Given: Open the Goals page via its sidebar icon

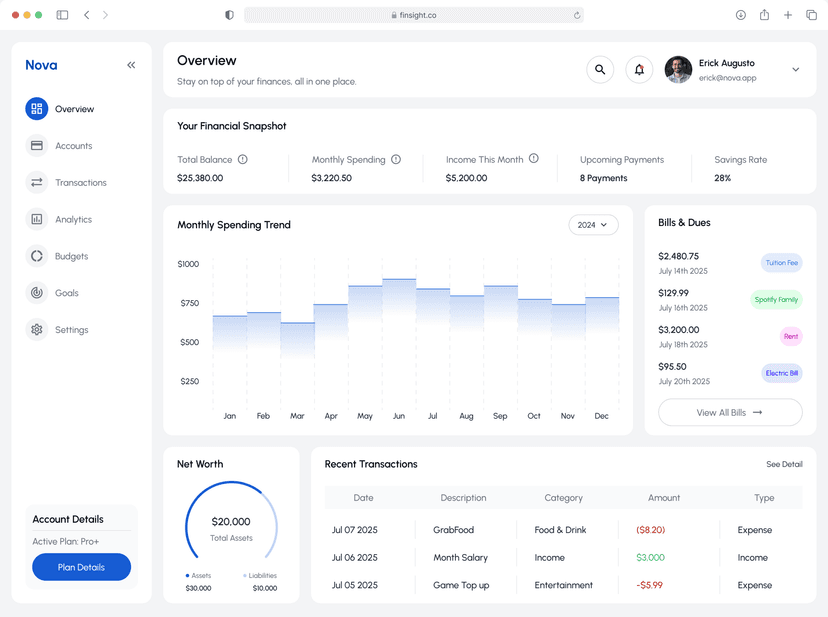Looking at the screenshot, I should (36, 292).
